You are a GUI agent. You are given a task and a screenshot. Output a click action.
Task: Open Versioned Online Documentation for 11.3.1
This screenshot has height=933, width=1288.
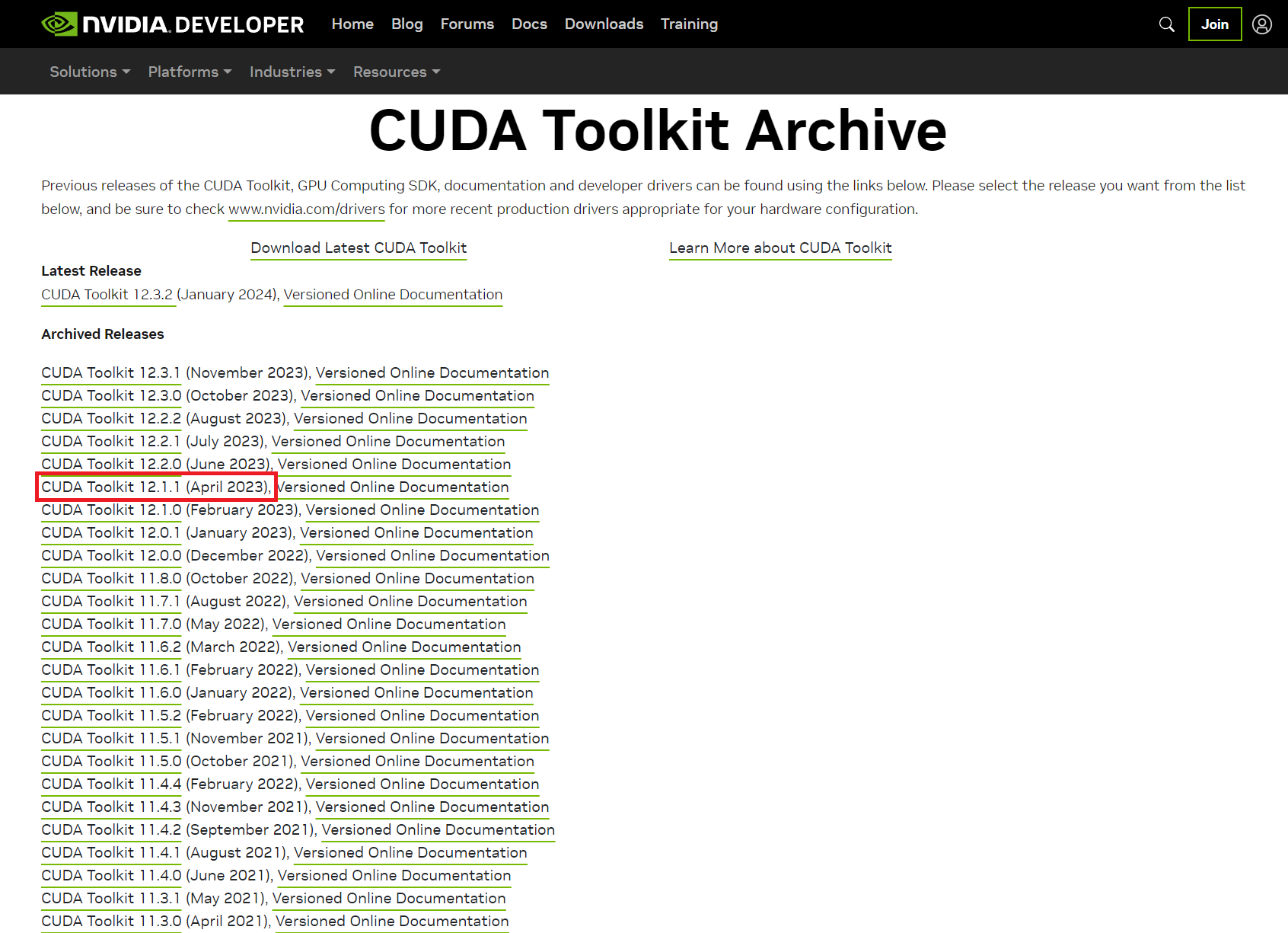[389, 899]
